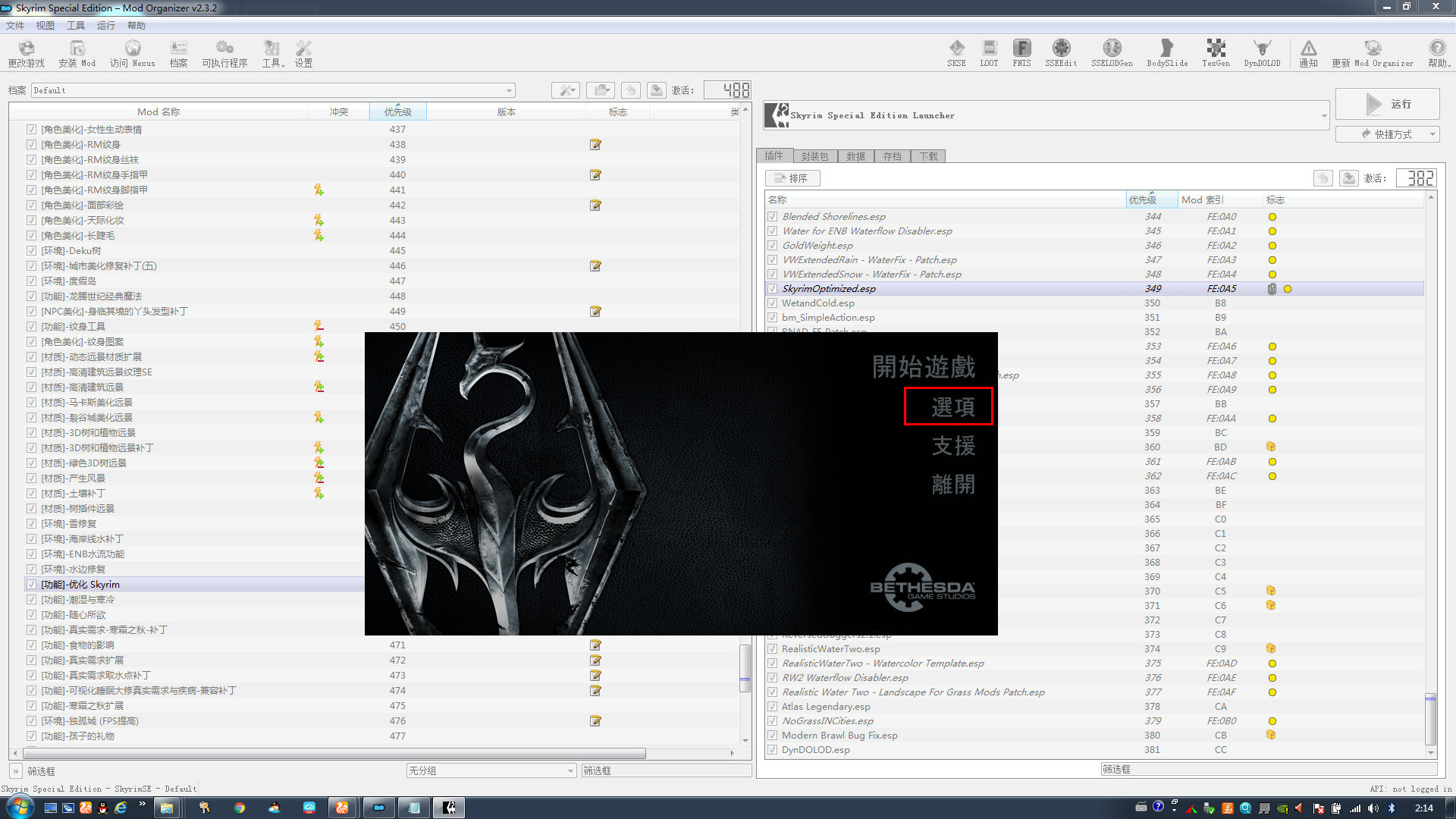Launch SKSE from the toolbar

point(956,52)
